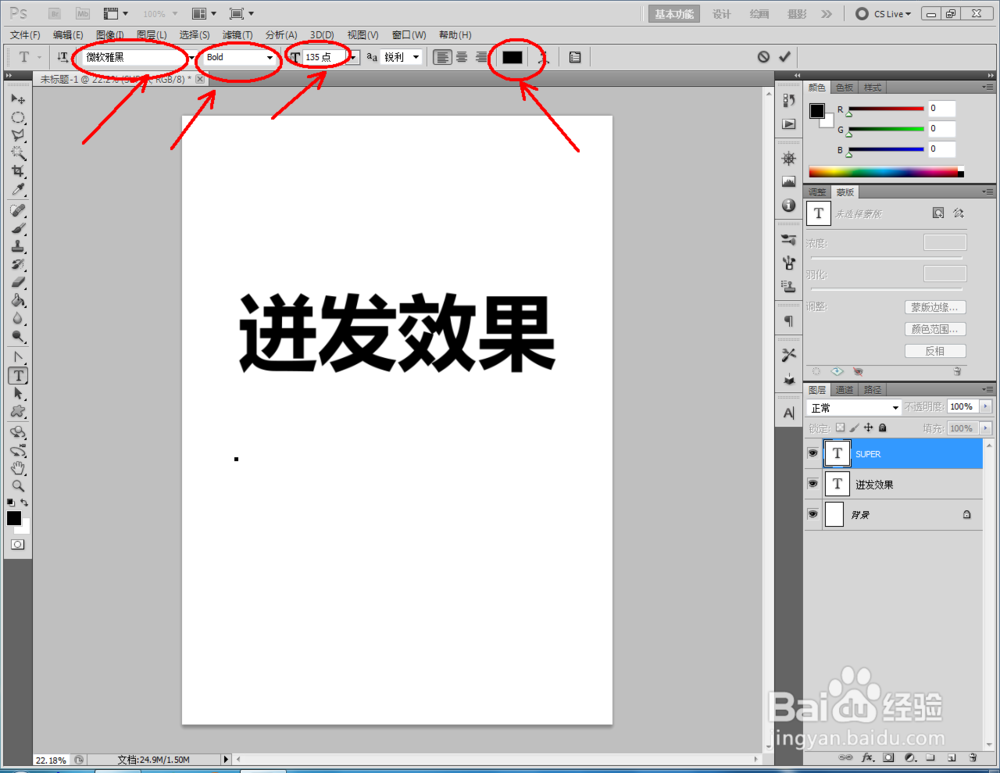This screenshot has height=773, width=1000.
Task: Select the Pen tool
Action: (x=18, y=357)
